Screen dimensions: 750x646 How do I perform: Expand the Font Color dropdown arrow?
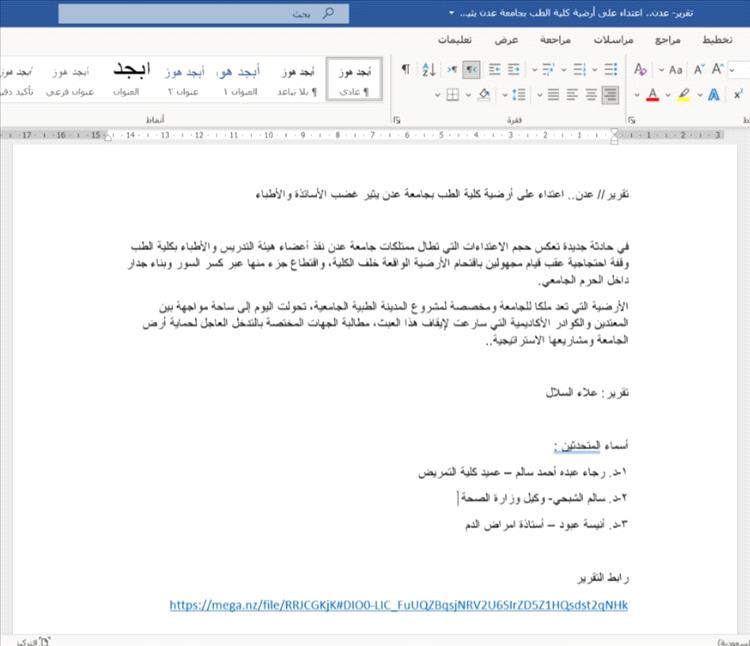coord(637,95)
